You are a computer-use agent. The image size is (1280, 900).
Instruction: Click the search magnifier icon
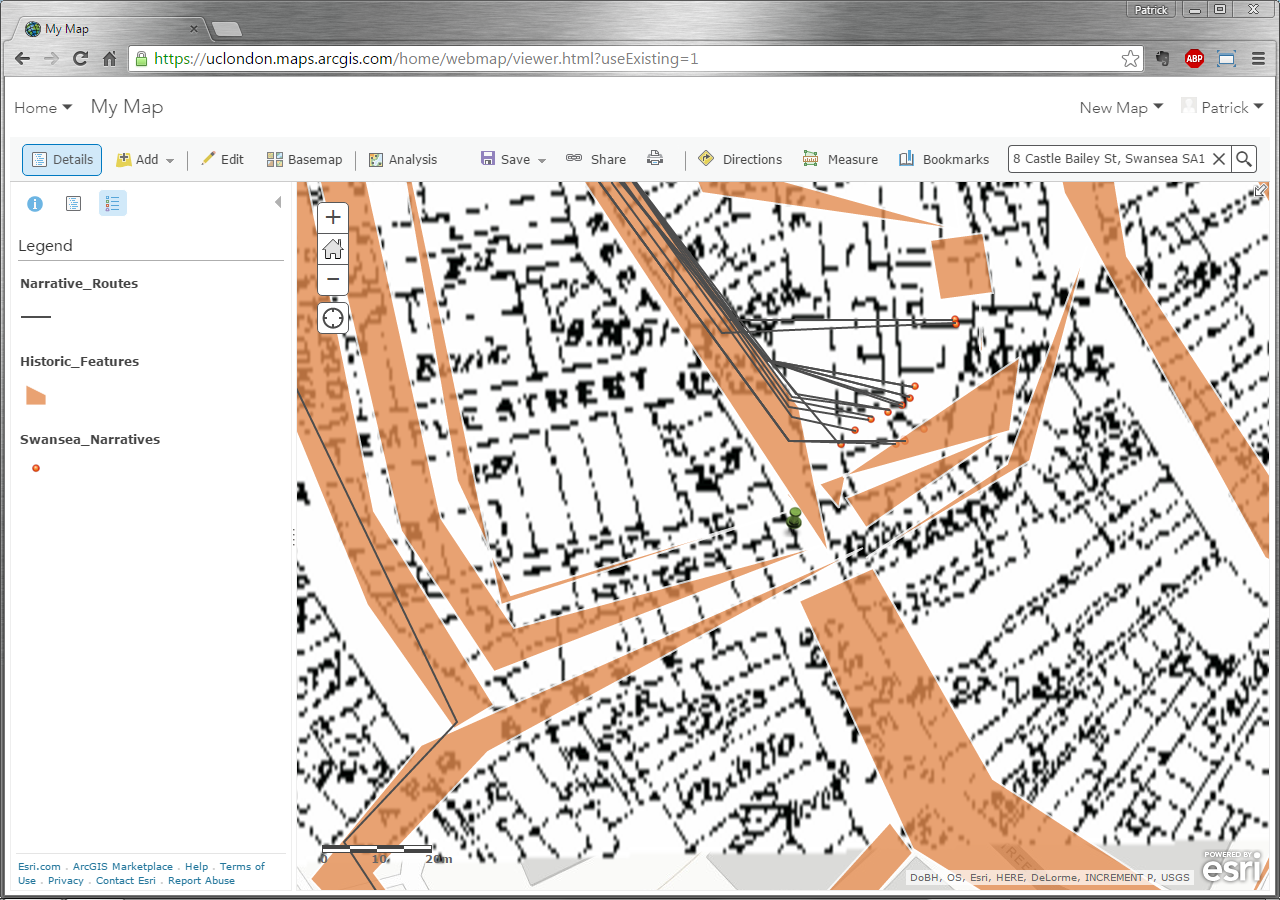pyautogui.click(x=1244, y=159)
